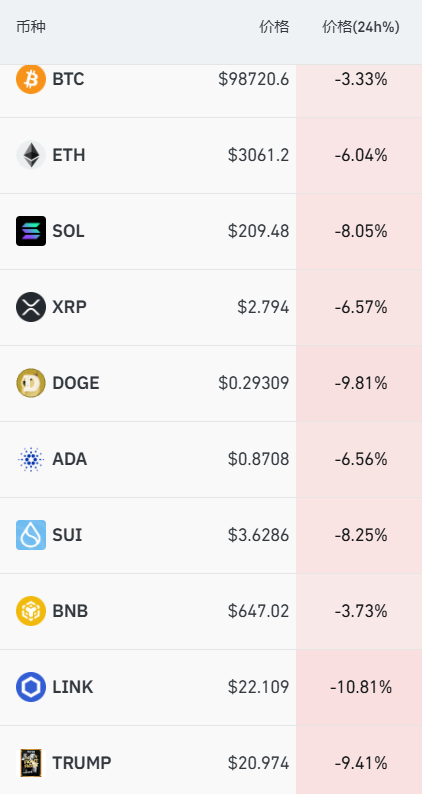Screen dimensions: 422x794
Task: Open the BTC price $98720.6
Action: 254,79
